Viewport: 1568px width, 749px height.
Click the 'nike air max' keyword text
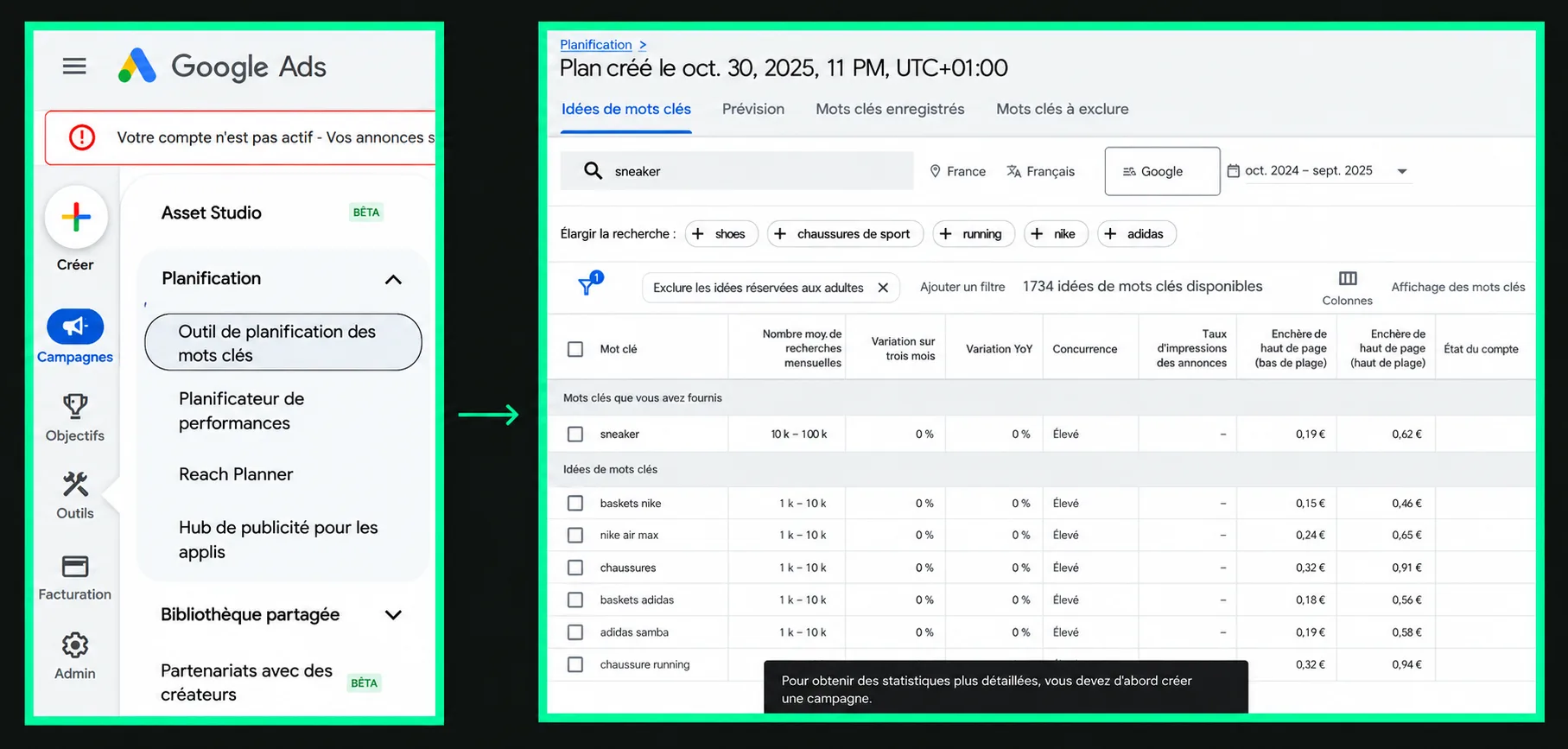[x=629, y=536]
